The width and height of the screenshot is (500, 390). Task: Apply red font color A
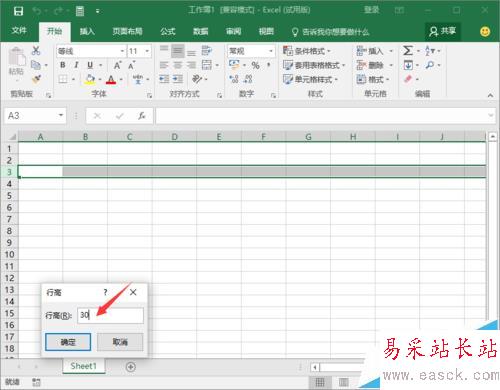(111, 79)
